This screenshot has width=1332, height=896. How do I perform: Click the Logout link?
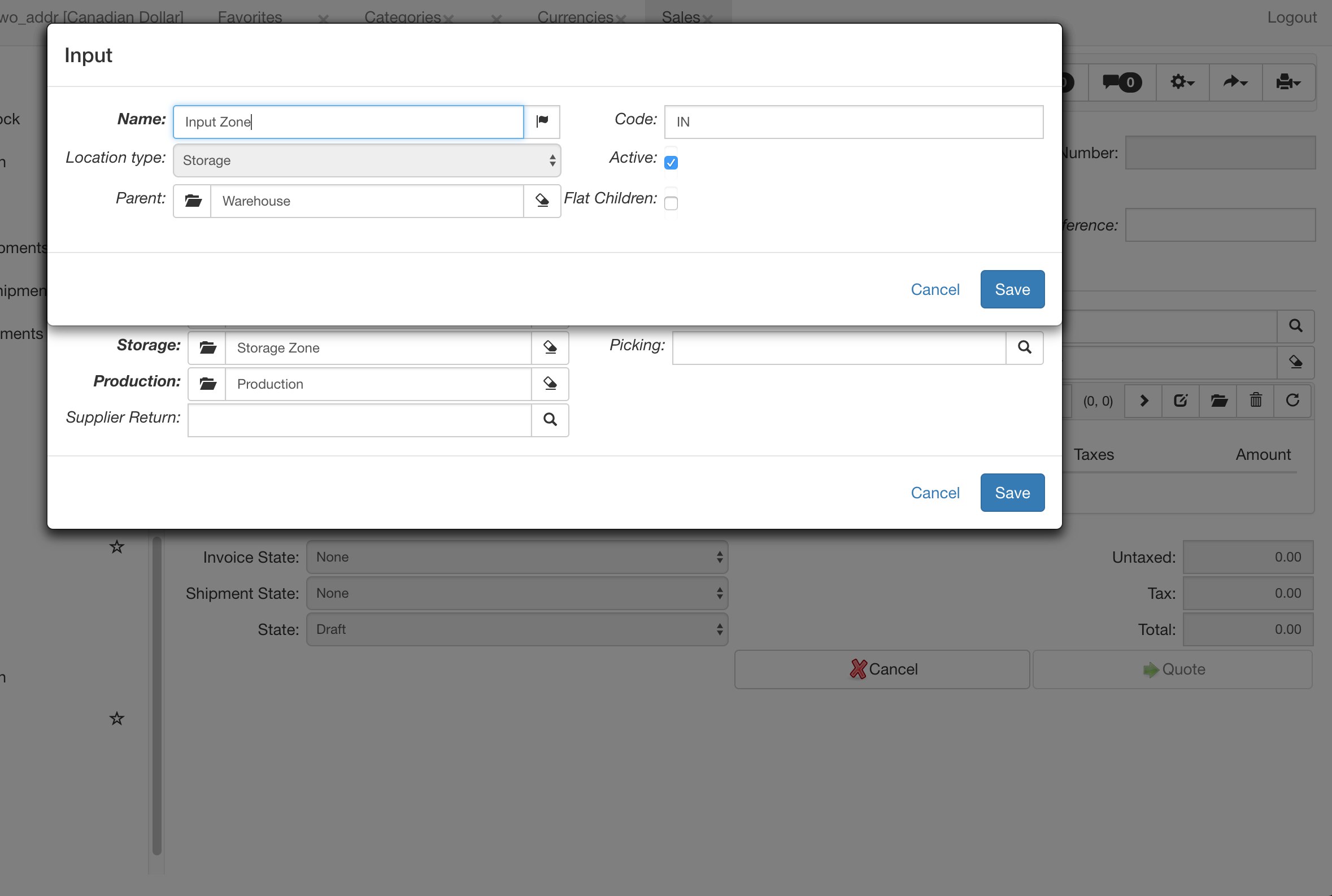1291,17
